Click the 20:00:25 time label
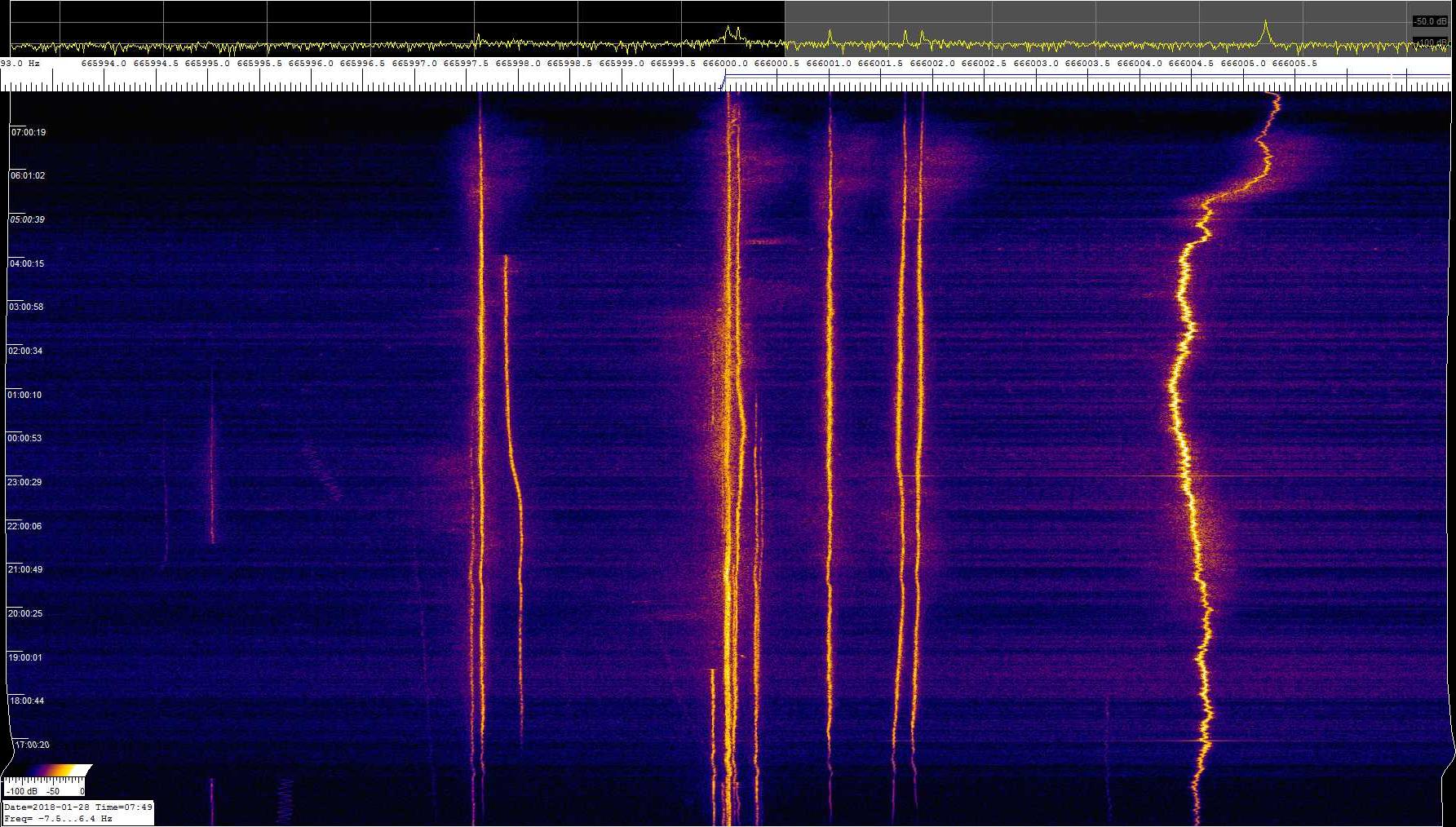 25,613
